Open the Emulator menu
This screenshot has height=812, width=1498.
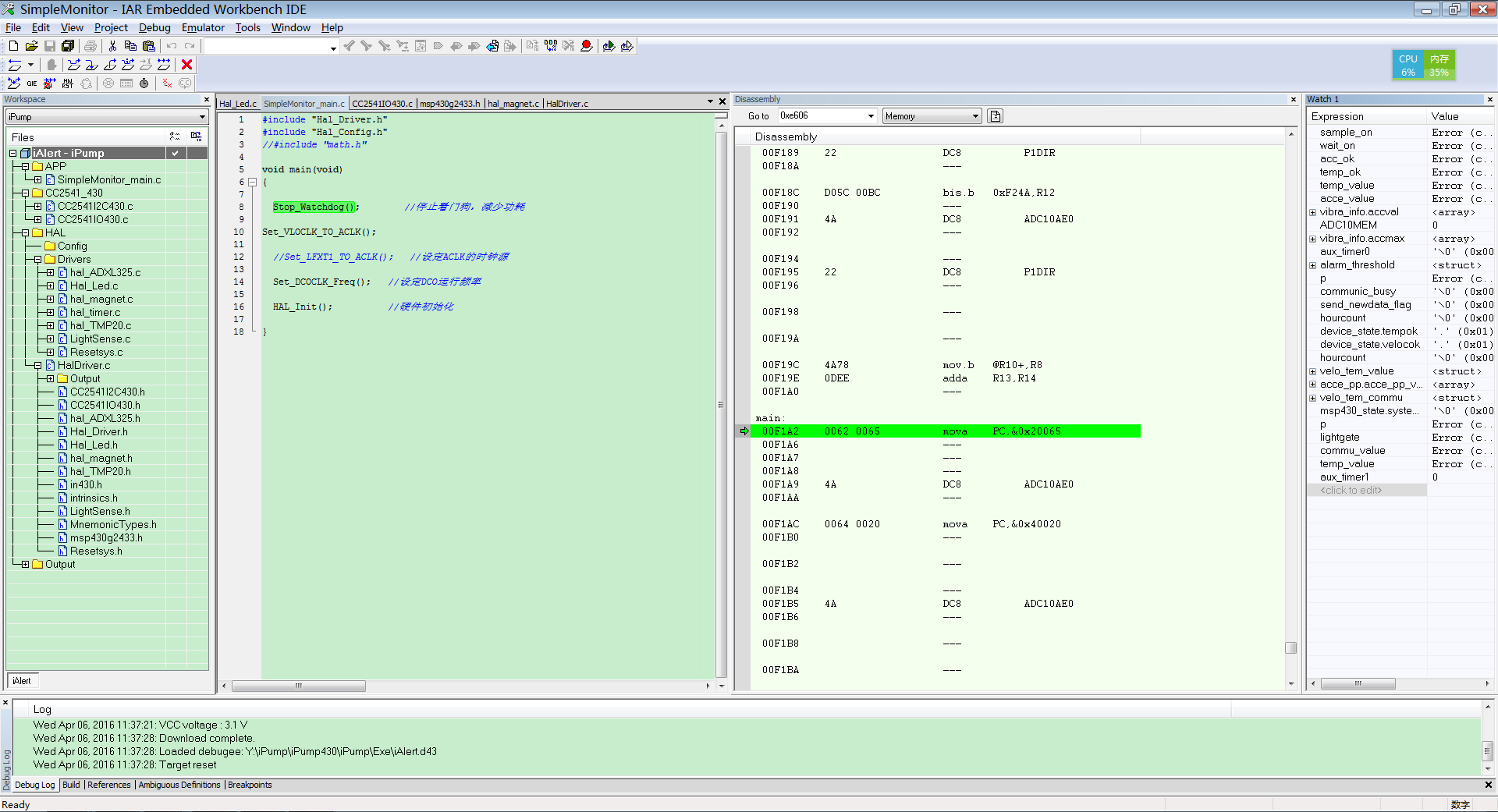pyautogui.click(x=203, y=27)
